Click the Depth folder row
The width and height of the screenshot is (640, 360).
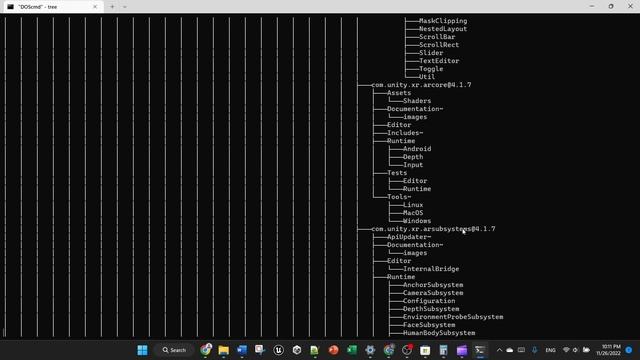(x=413, y=157)
